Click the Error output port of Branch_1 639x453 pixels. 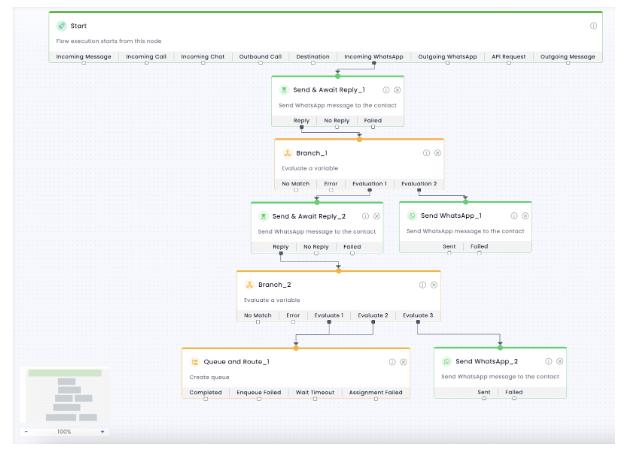(330, 184)
